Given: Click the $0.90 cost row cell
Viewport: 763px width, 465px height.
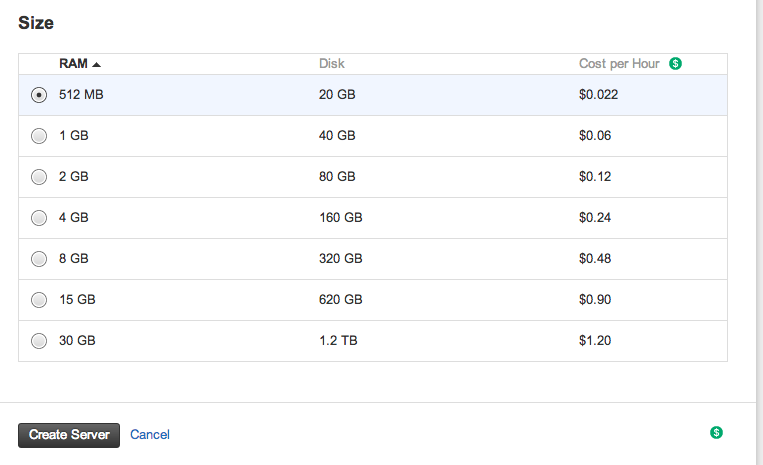Looking at the screenshot, I should click(x=595, y=300).
